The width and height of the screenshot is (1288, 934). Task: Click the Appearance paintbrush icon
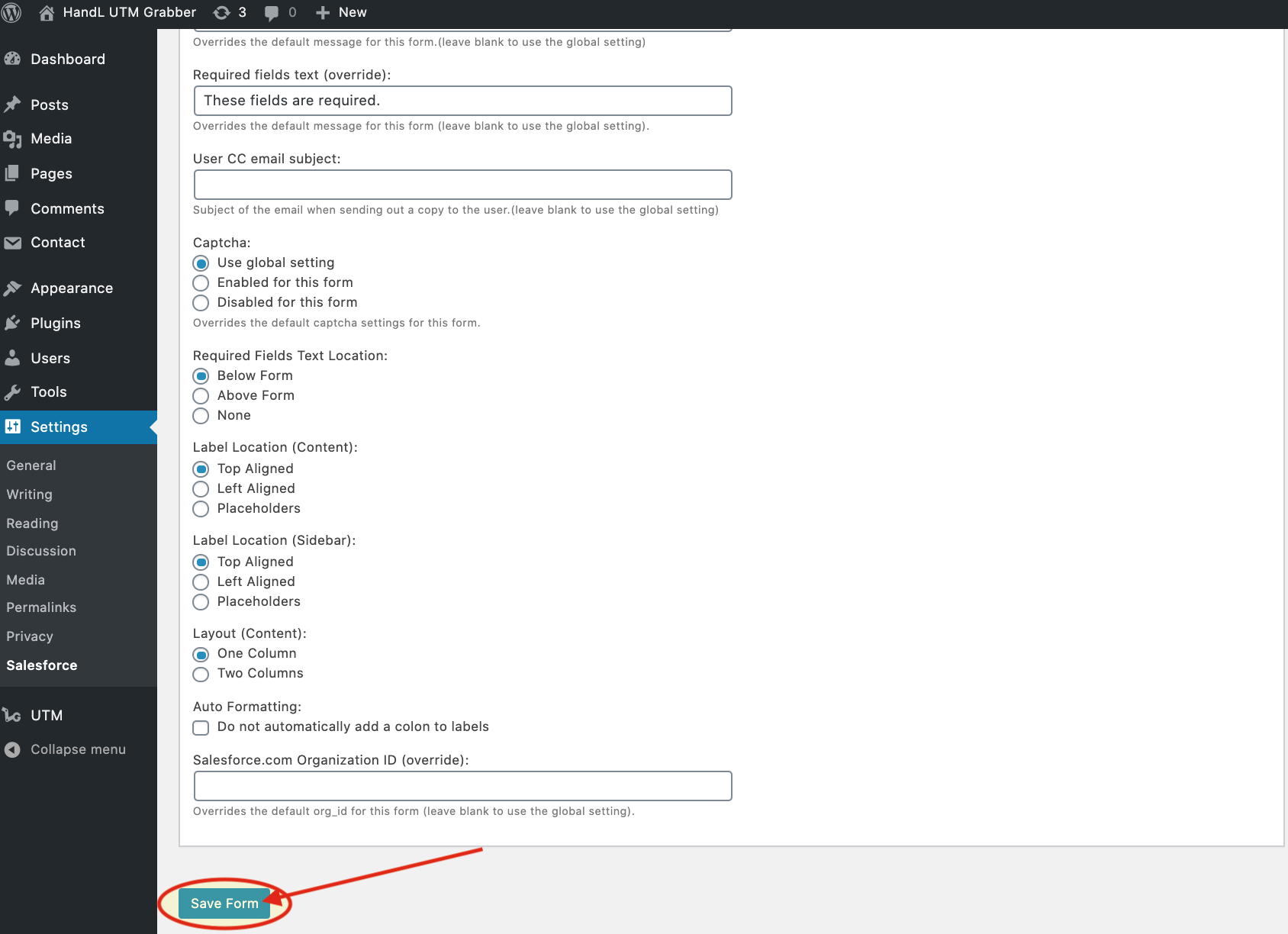12,288
